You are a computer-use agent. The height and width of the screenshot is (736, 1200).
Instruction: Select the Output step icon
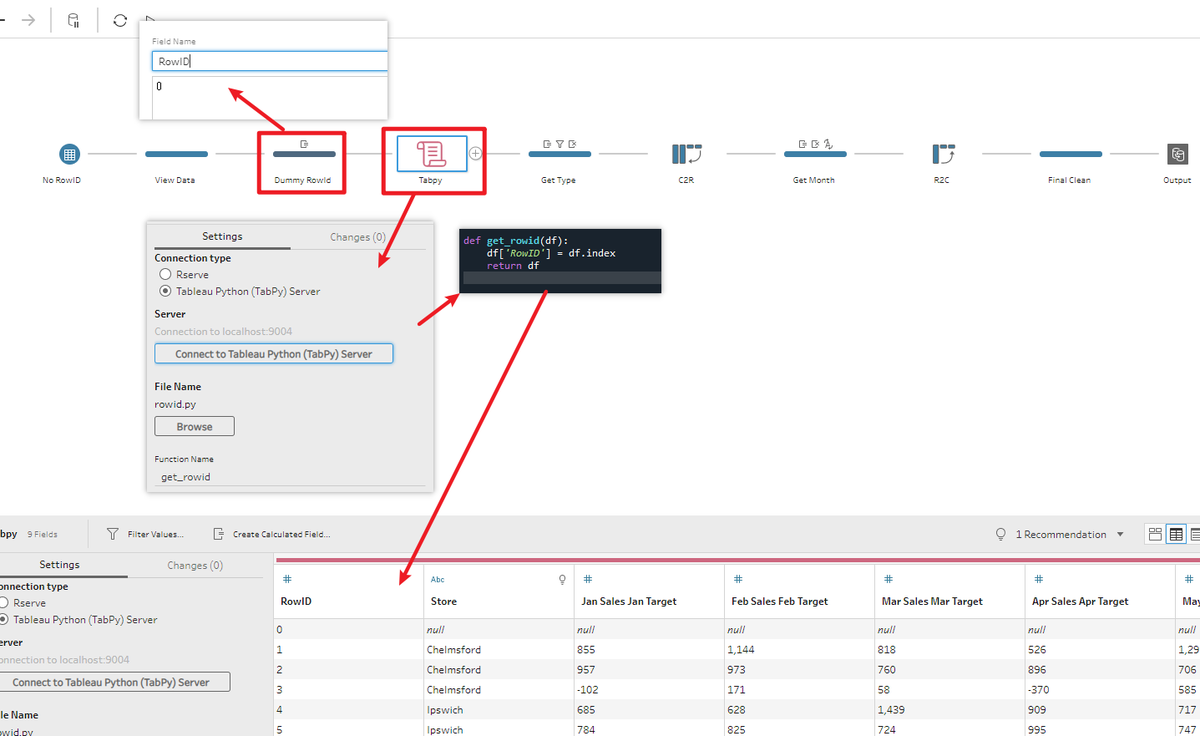click(1178, 154)
